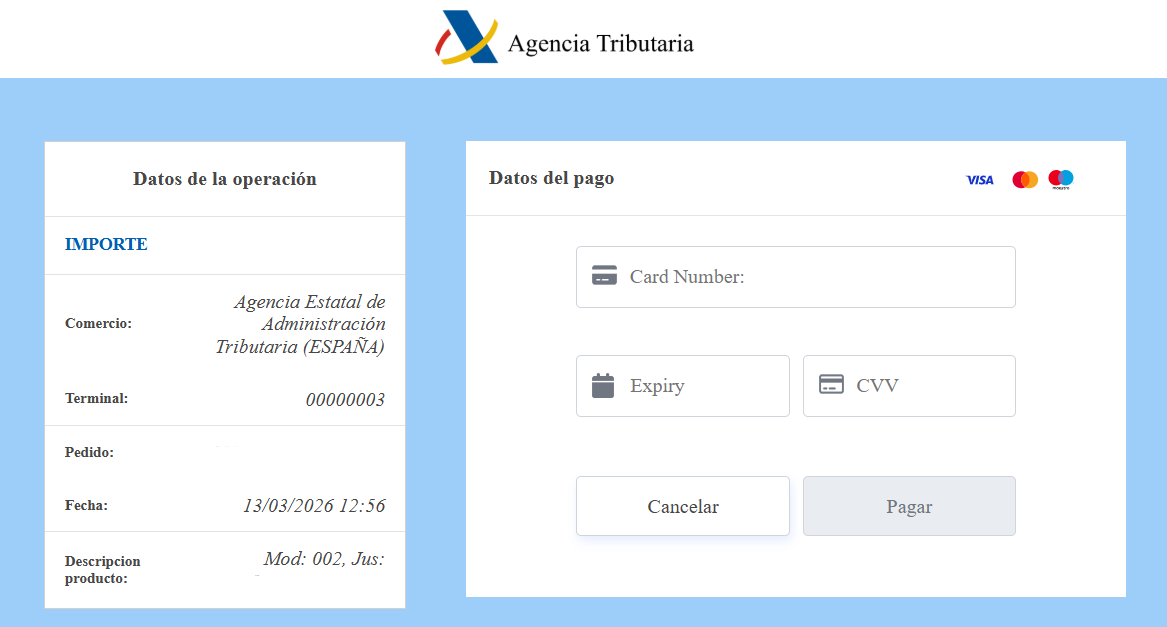1167x627 pixels.
Task: Click the Mastercard logo
Action: coord(1025,180)
